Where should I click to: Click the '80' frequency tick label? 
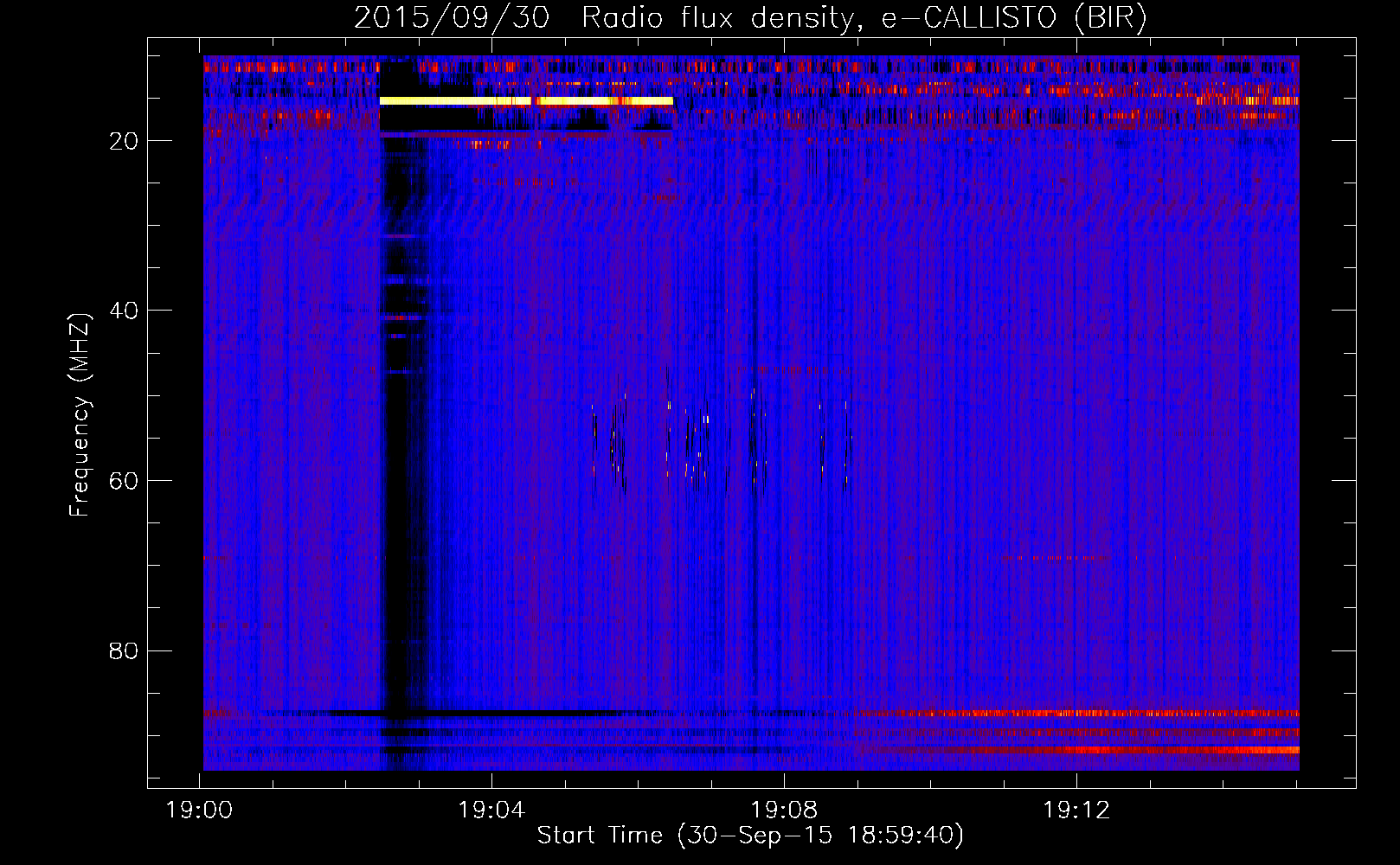124,651
